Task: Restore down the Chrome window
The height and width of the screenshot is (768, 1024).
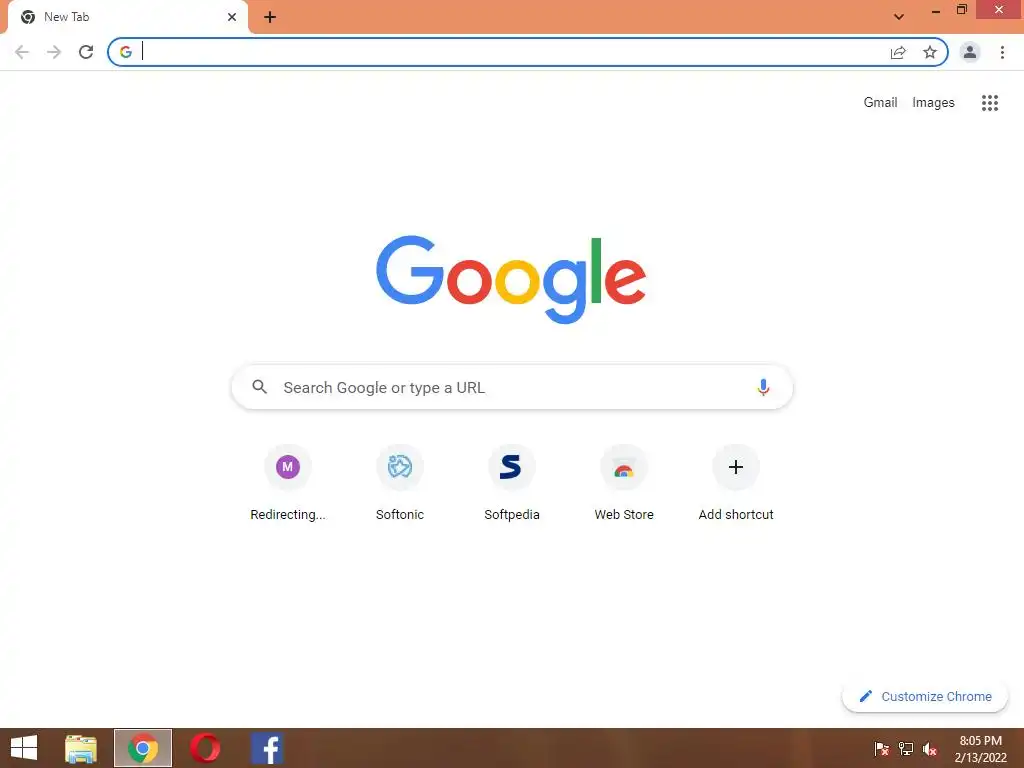Action: 962,10
